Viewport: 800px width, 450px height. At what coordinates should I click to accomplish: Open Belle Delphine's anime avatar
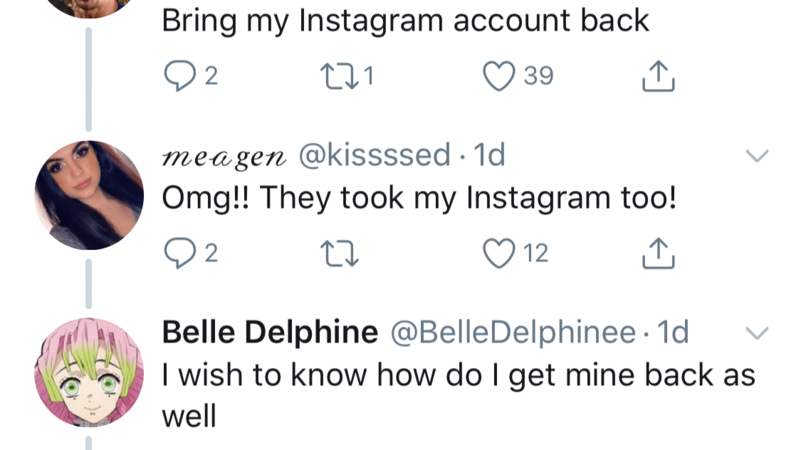click(89, 373)
